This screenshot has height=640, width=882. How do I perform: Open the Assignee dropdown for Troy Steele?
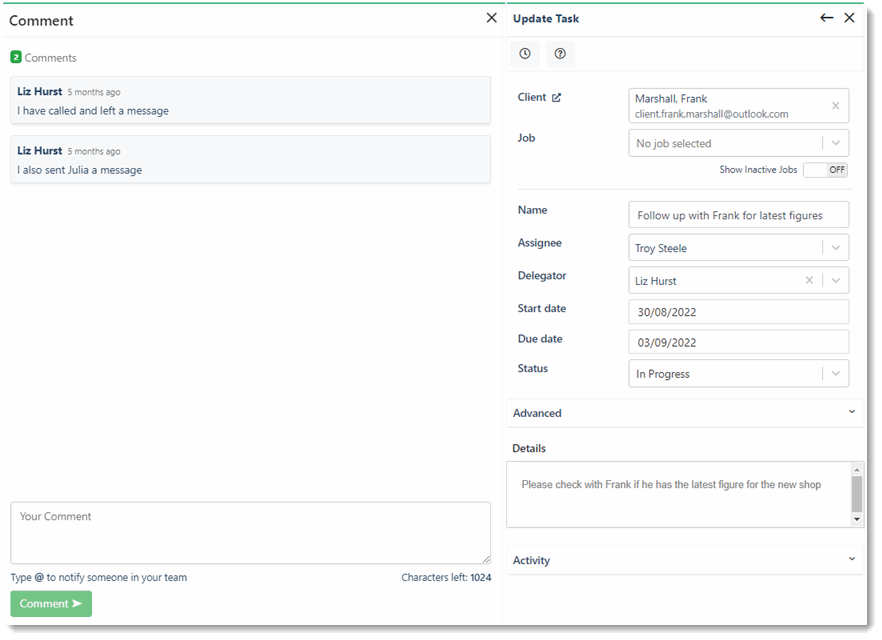[836, 247]
